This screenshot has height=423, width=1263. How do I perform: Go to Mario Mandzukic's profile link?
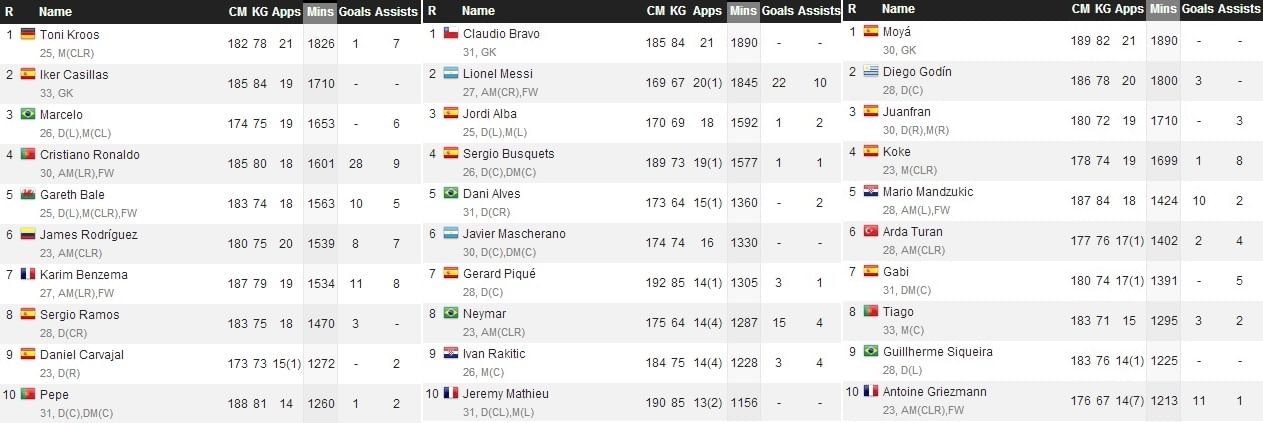pos(928,192)
